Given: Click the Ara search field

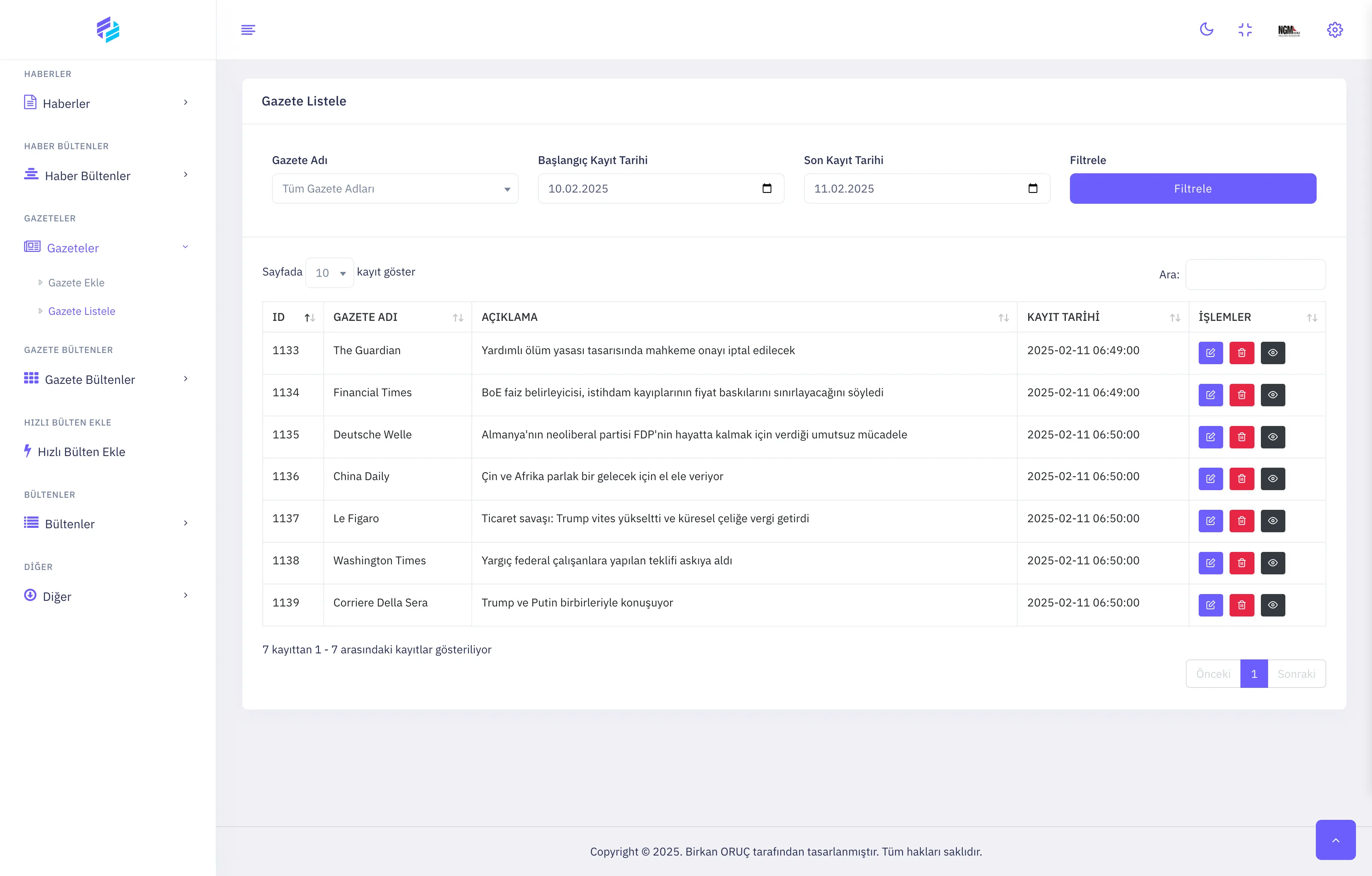Looking at the screenshot, I should [1255, 274].
